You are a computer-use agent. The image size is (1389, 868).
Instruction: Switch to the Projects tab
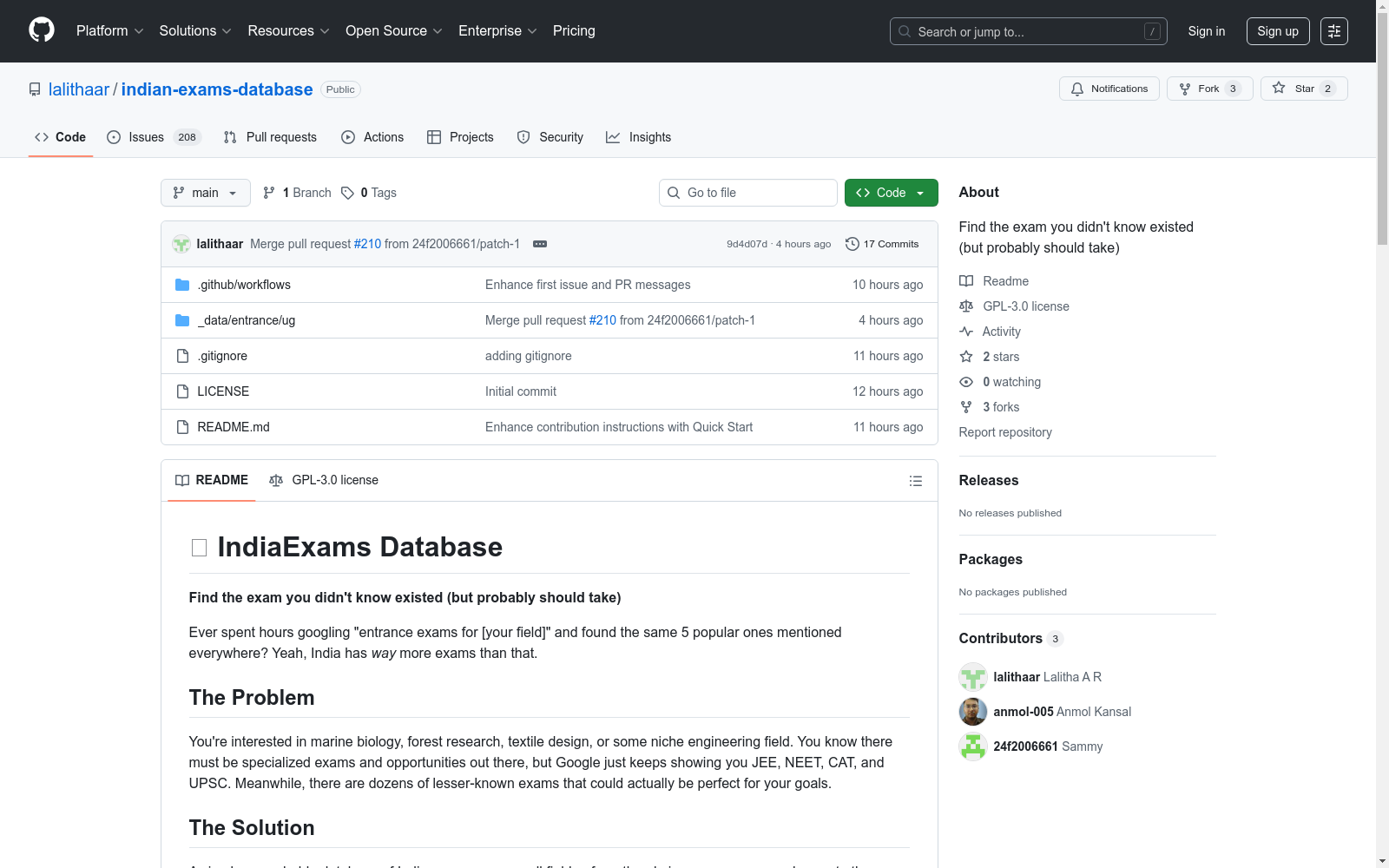click(460, 137)
